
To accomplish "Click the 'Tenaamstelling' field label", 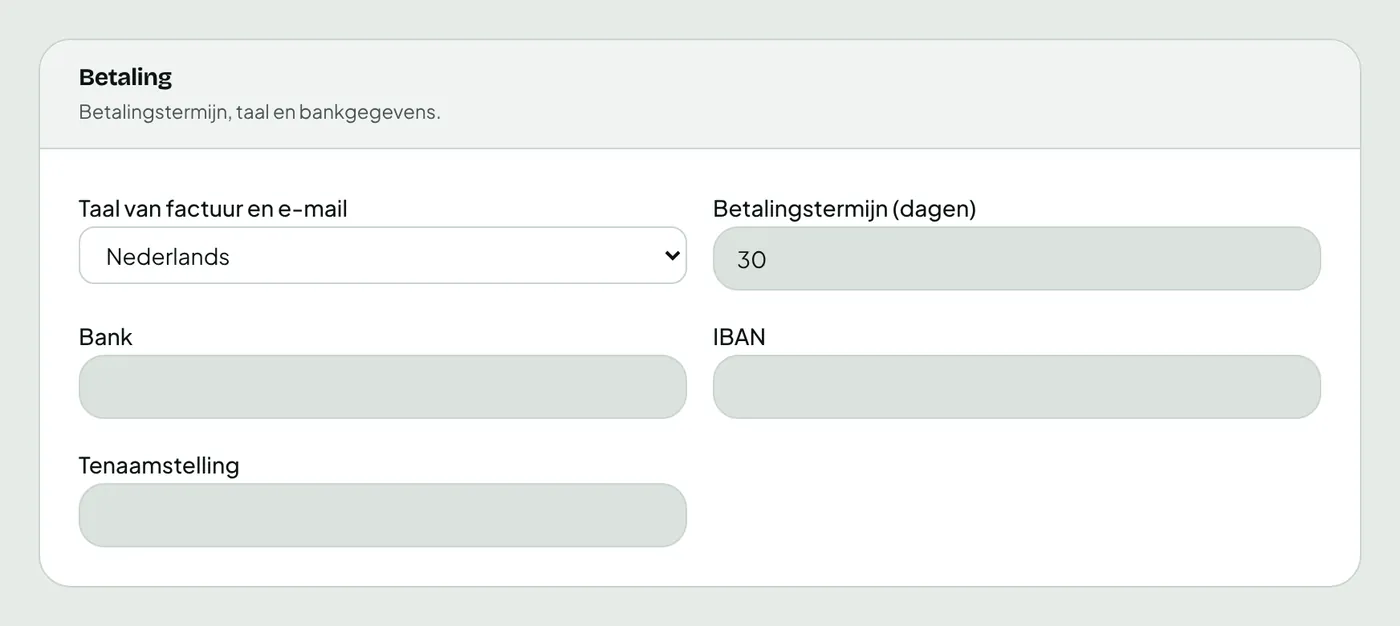I will [x=159, y=466].
